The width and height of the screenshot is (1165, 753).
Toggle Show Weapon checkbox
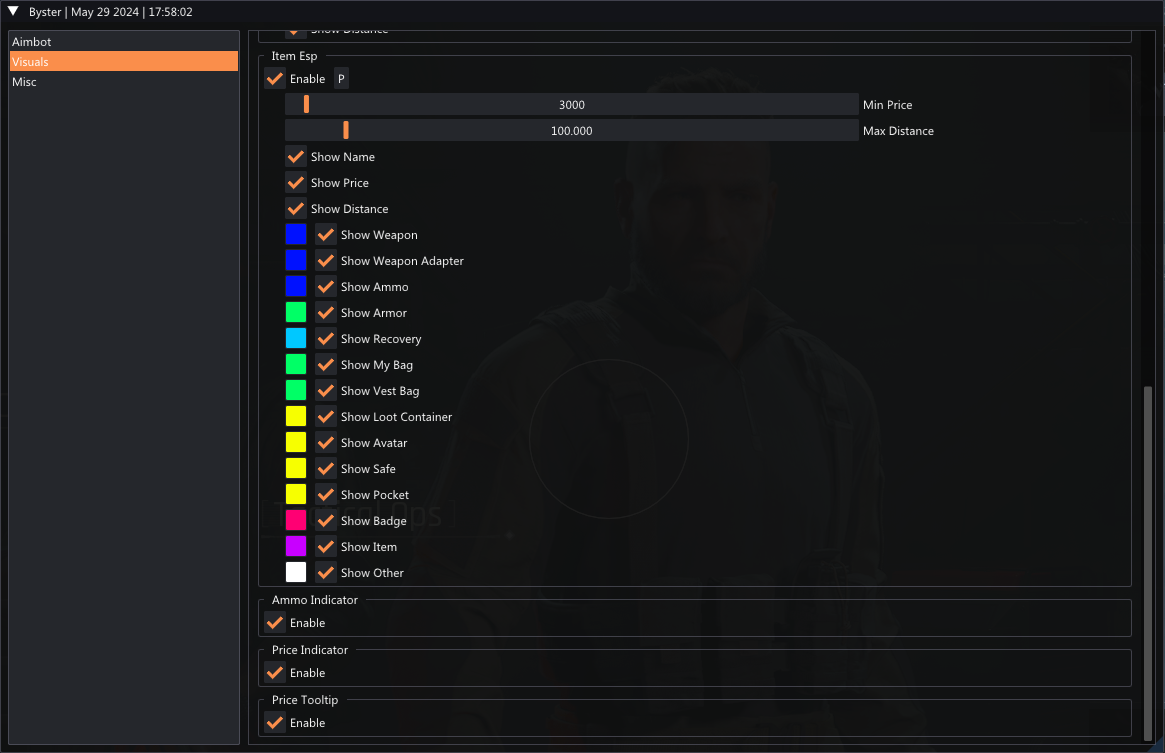pos(325,235)
